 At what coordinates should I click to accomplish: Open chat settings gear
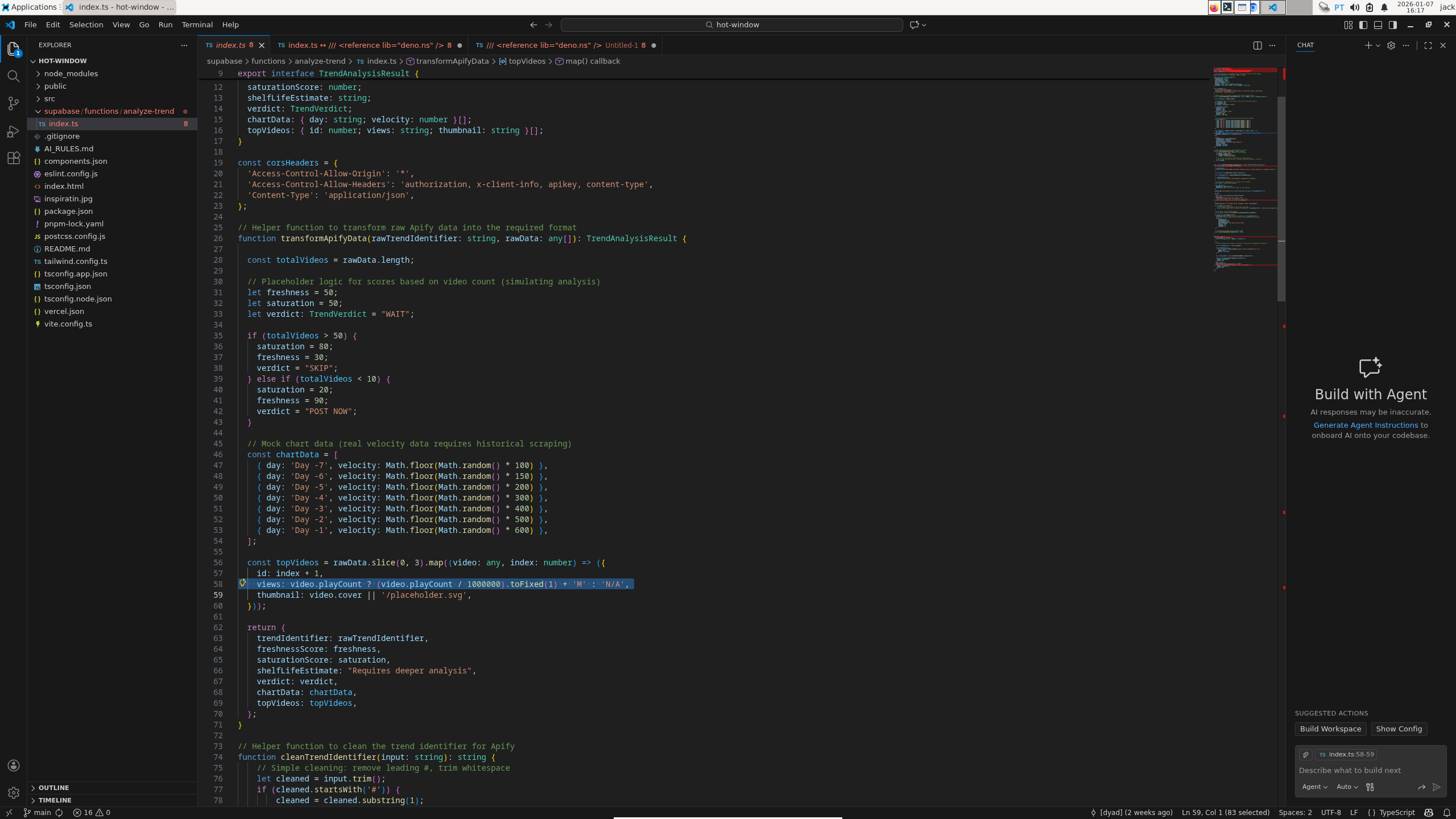[x=1391, y=45]
